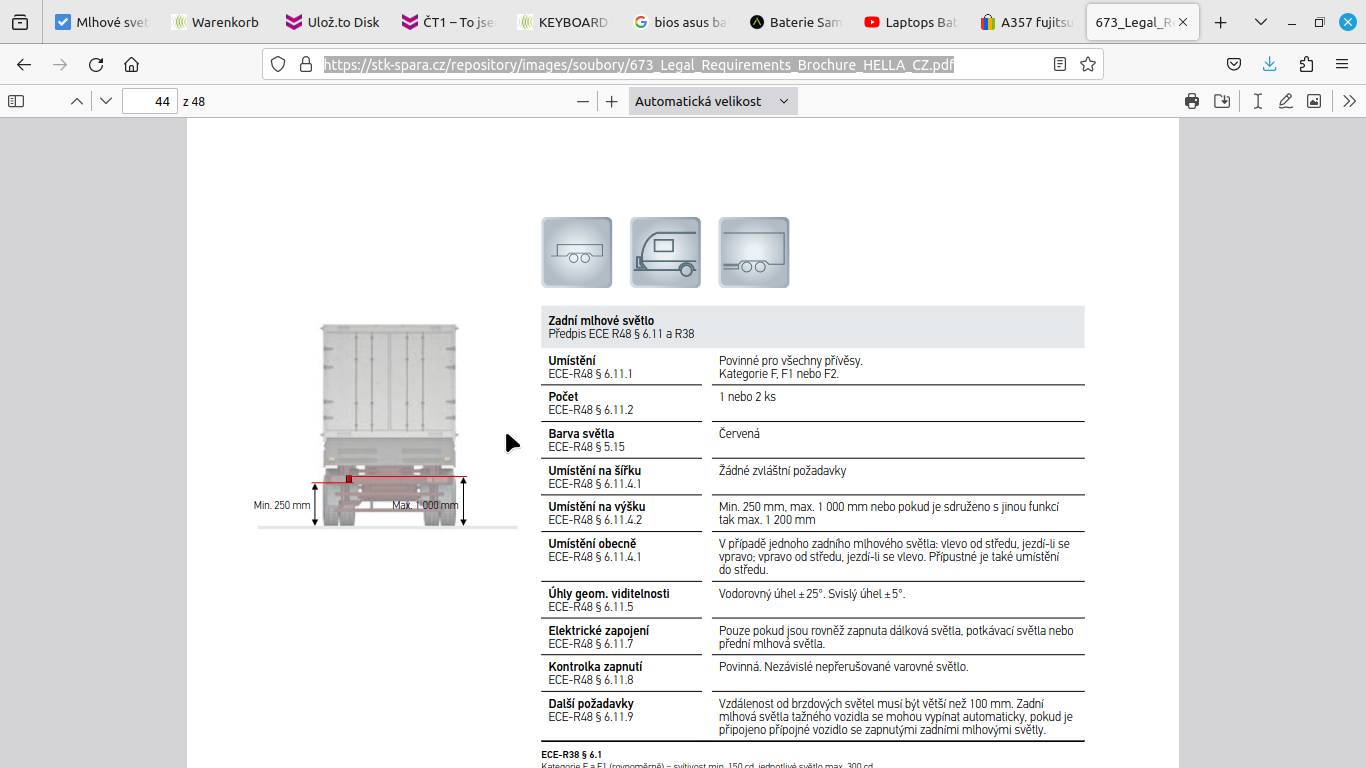Screen dimensions: 1366x768
Task: Switch to the bios asus tab
Action: pyautogui.click(x=681, y=22)
